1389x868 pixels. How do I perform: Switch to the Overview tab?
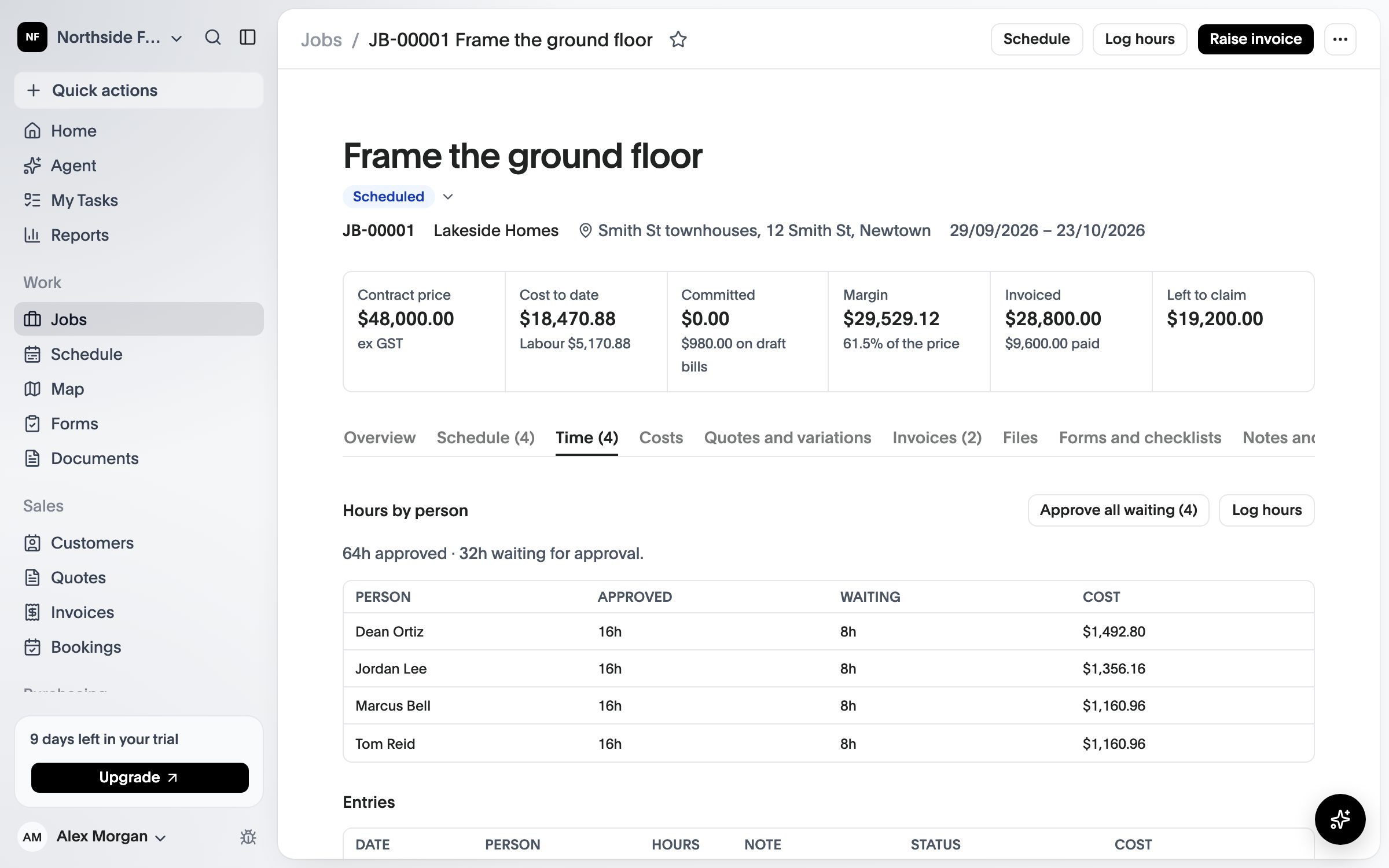[x=380, y=437]
